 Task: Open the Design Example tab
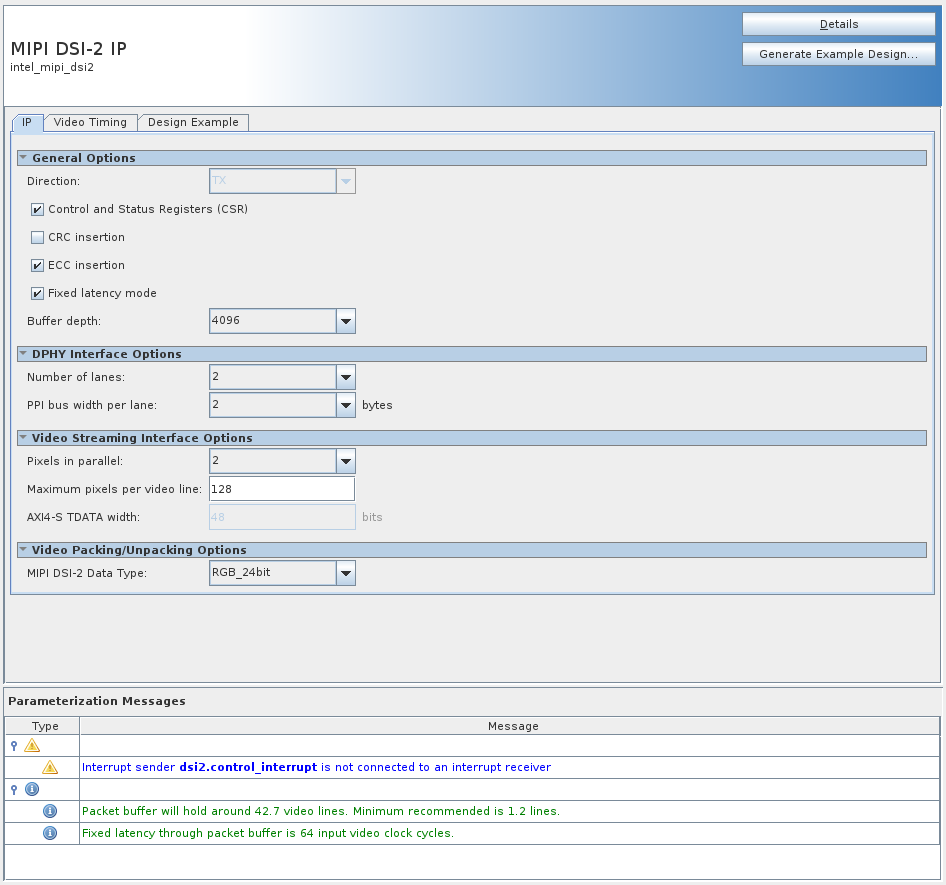point(193,122)
